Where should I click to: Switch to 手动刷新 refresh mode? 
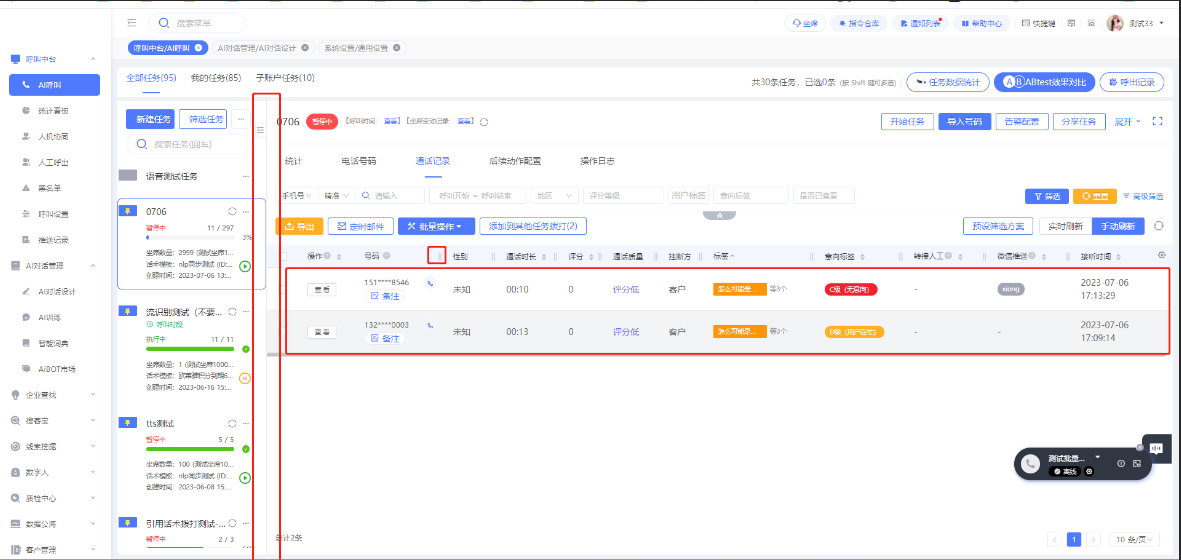pos(1117,227)
